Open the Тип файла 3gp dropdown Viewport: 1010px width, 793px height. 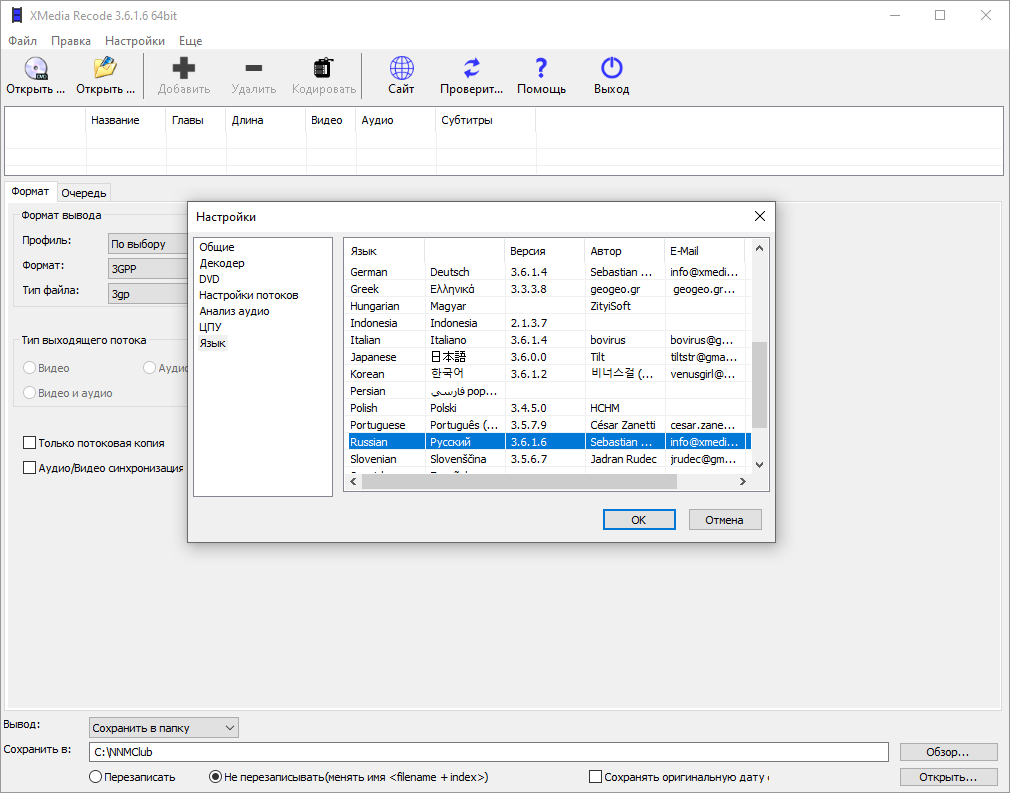148,294
